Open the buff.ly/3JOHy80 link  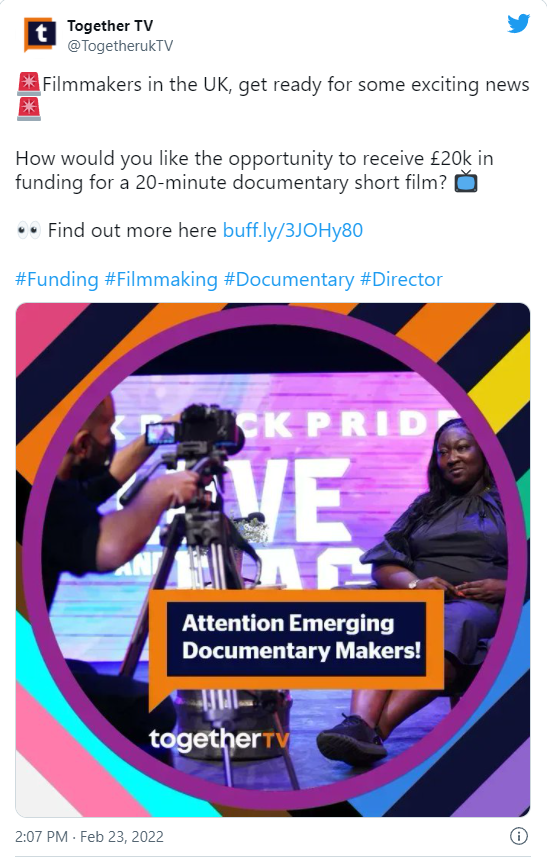pyautogui.click(x=293, y=230)
